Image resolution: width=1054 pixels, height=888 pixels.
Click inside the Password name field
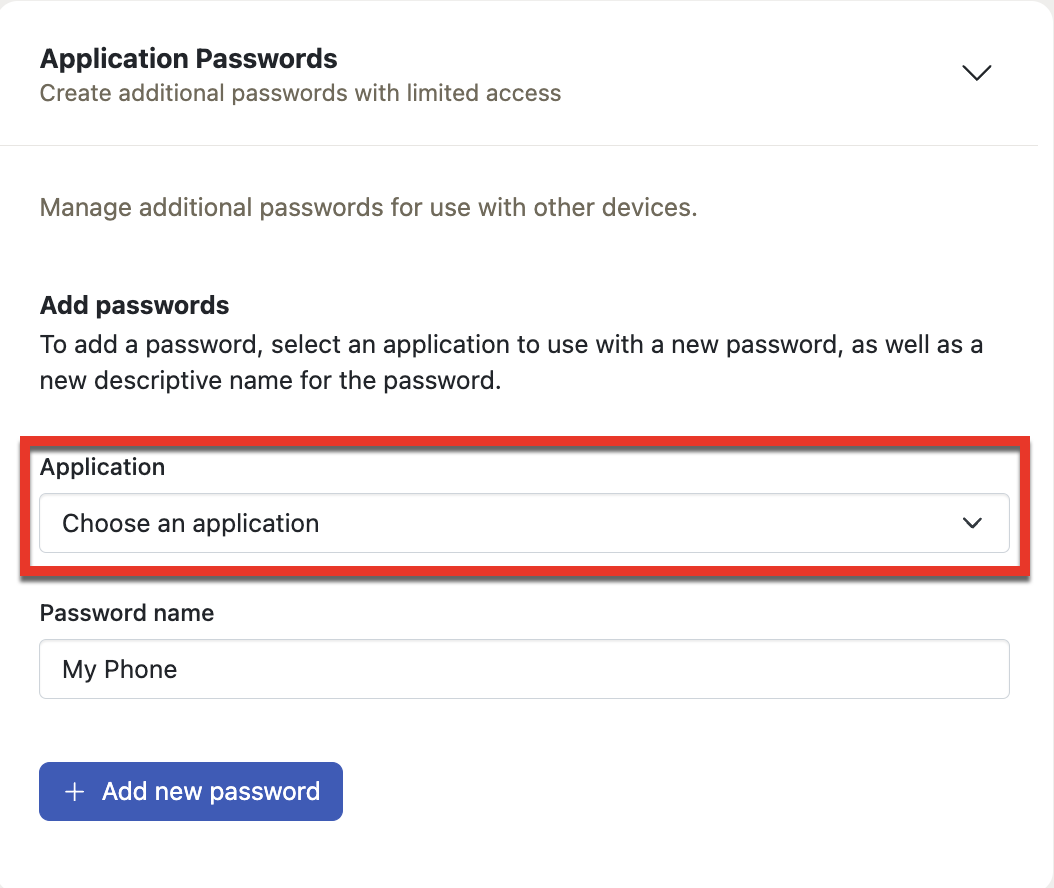(x=524, y=669)
